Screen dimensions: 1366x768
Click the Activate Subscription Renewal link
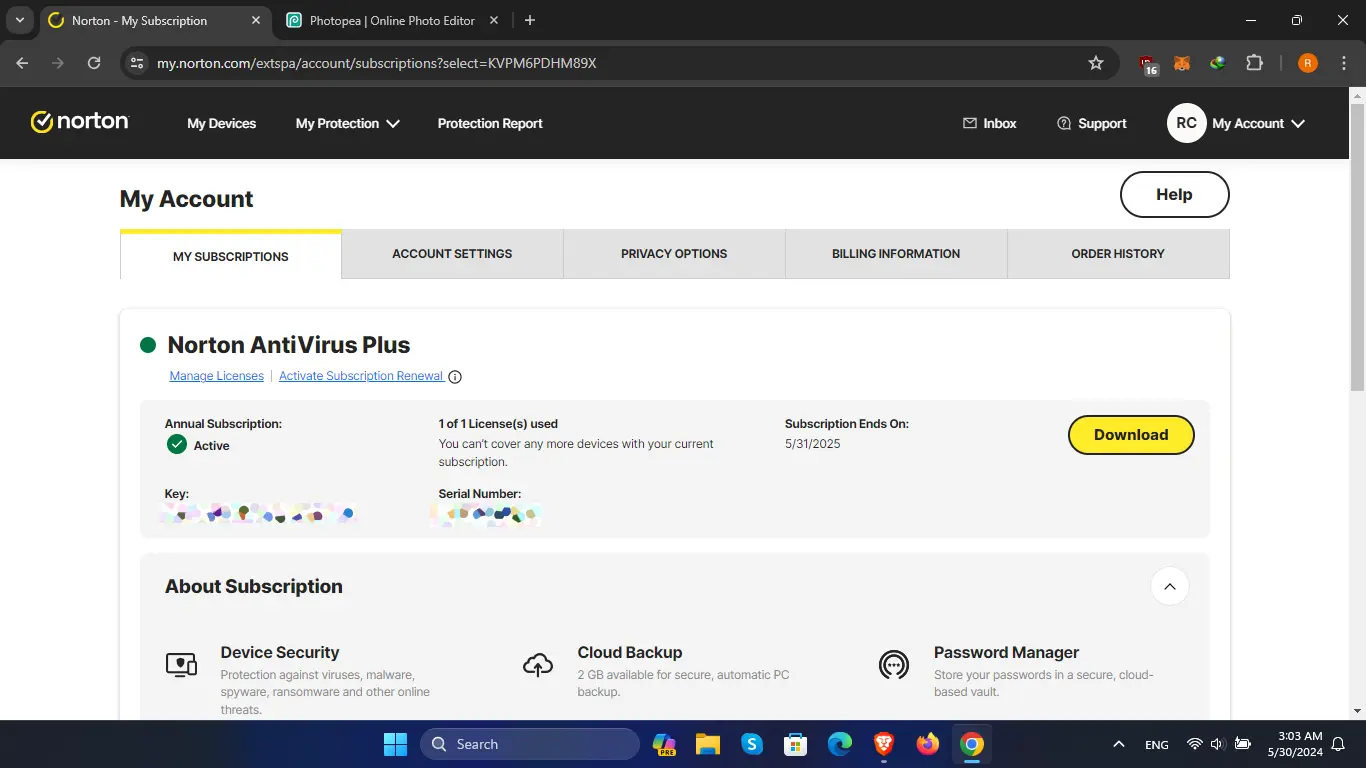(x=361, y=376)
